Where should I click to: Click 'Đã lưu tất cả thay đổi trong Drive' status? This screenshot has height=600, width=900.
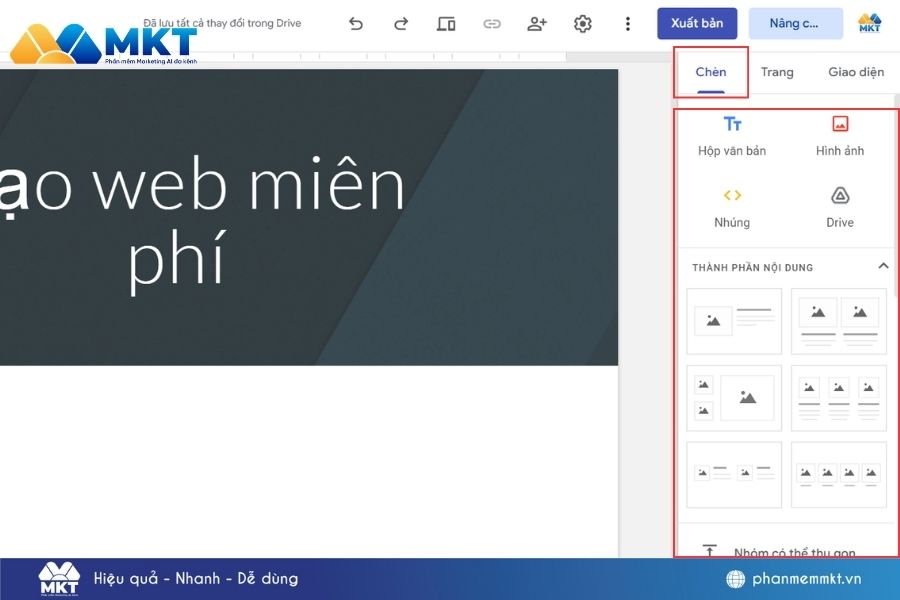click(222, 23)
